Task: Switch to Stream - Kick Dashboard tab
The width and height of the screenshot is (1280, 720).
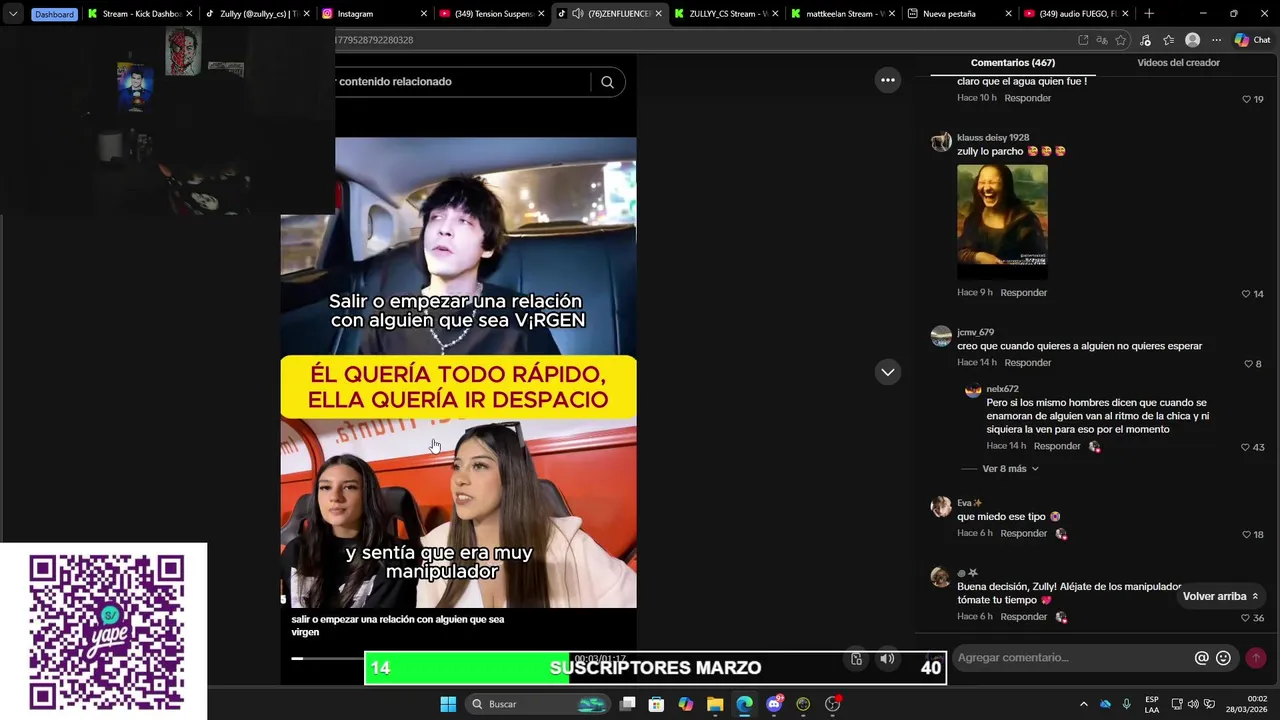Action: click(x=139, y=14)
